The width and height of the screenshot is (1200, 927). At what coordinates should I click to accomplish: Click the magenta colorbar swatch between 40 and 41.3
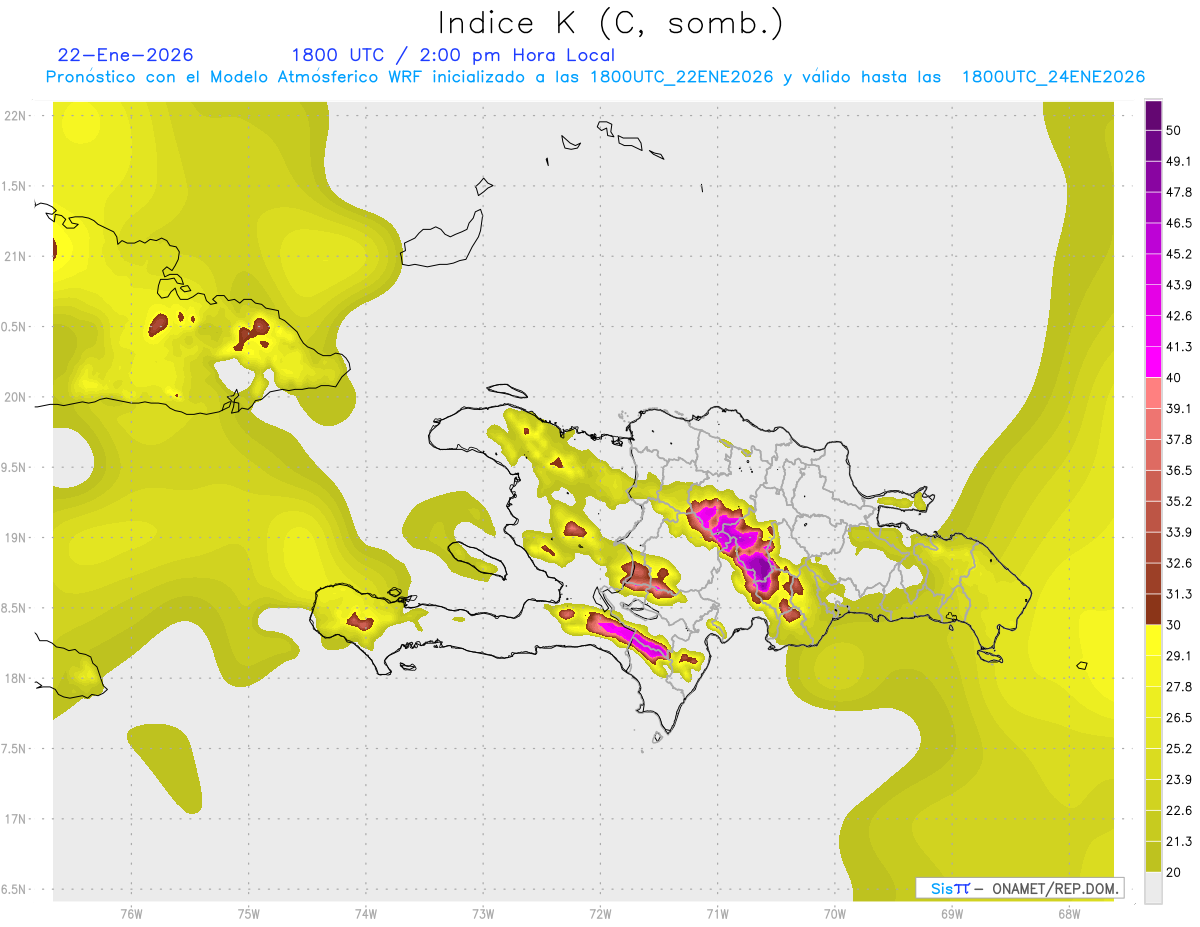(x=1153, y=362)
